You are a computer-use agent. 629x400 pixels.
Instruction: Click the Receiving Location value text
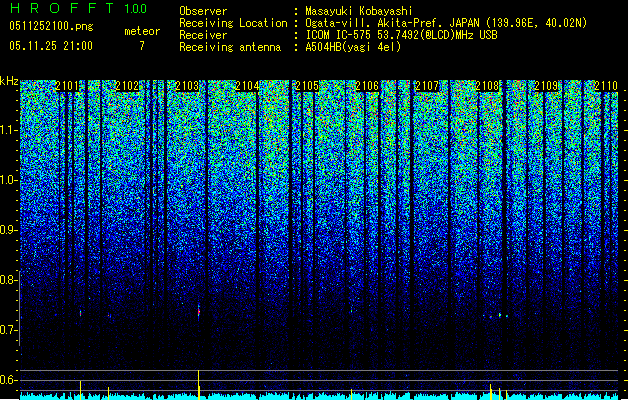pos(446,23)
